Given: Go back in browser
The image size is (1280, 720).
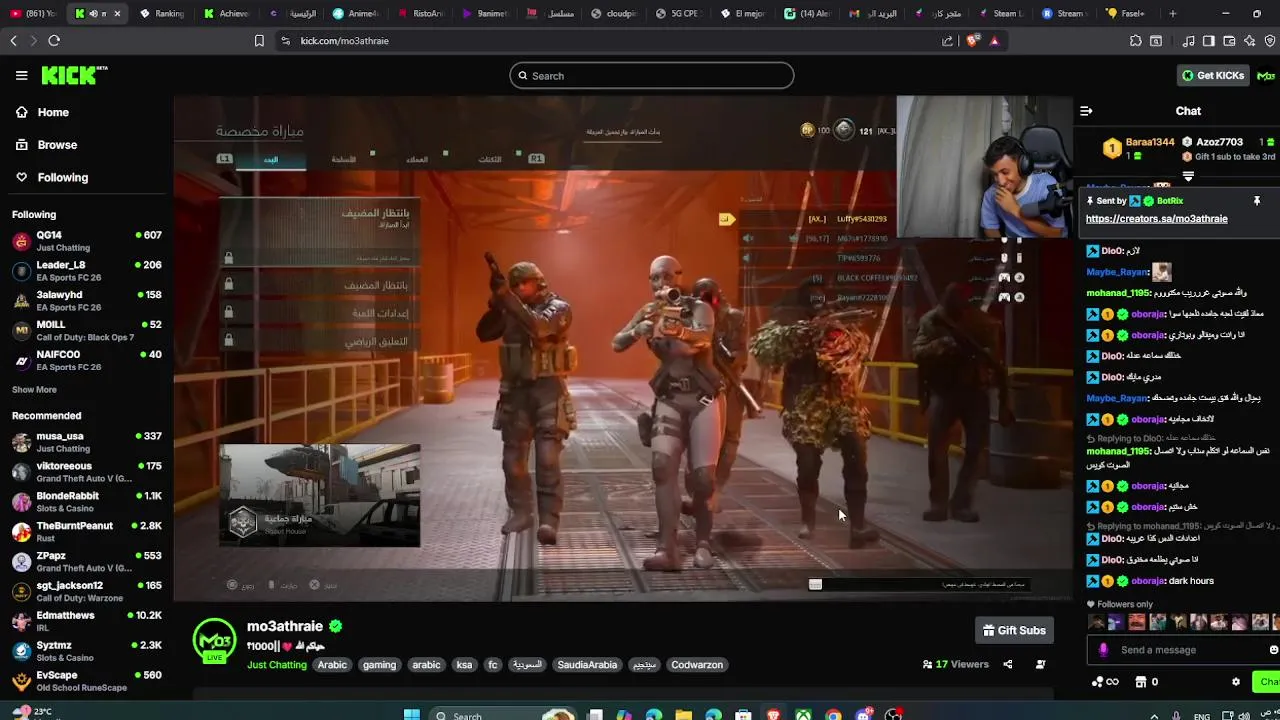Looking at the screenshot, I should (13, 41).
